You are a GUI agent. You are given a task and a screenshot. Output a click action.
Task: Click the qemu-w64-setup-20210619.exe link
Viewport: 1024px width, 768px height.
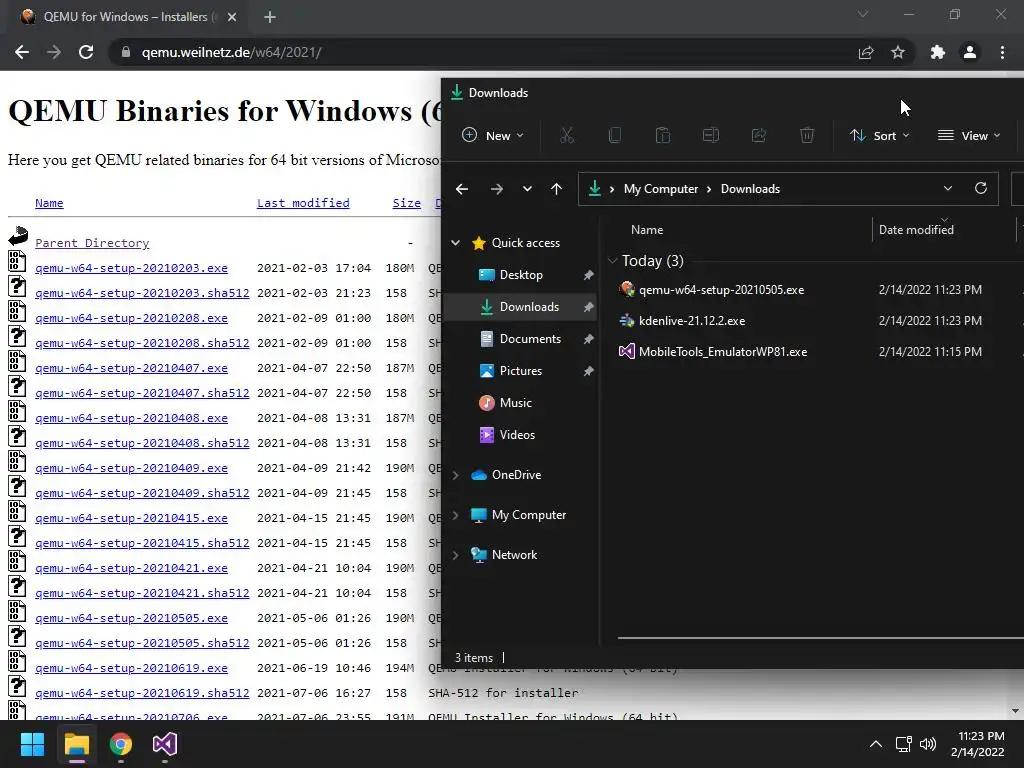[x=131, y=668]
